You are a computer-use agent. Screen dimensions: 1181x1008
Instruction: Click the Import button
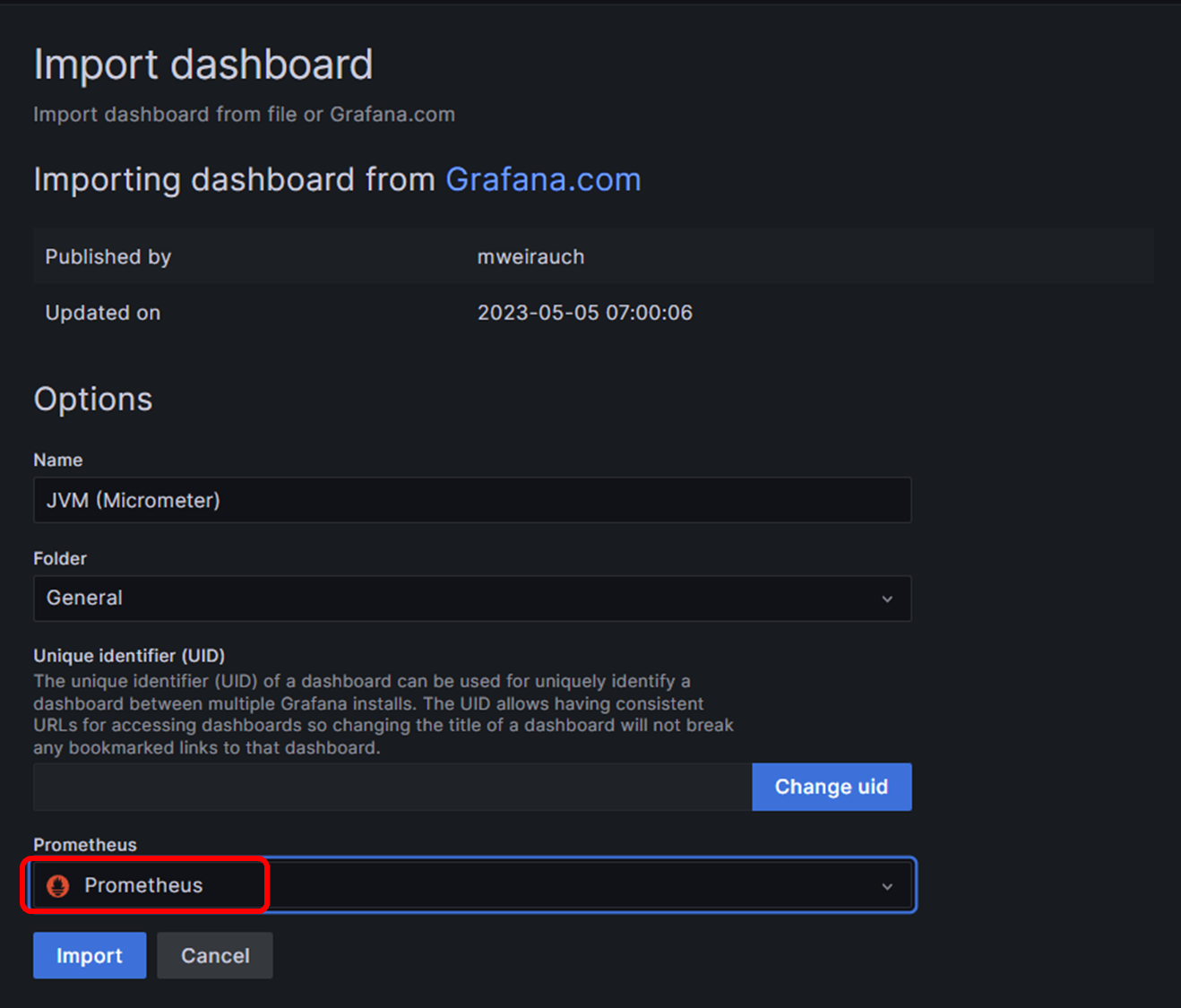tap(90, 955)
